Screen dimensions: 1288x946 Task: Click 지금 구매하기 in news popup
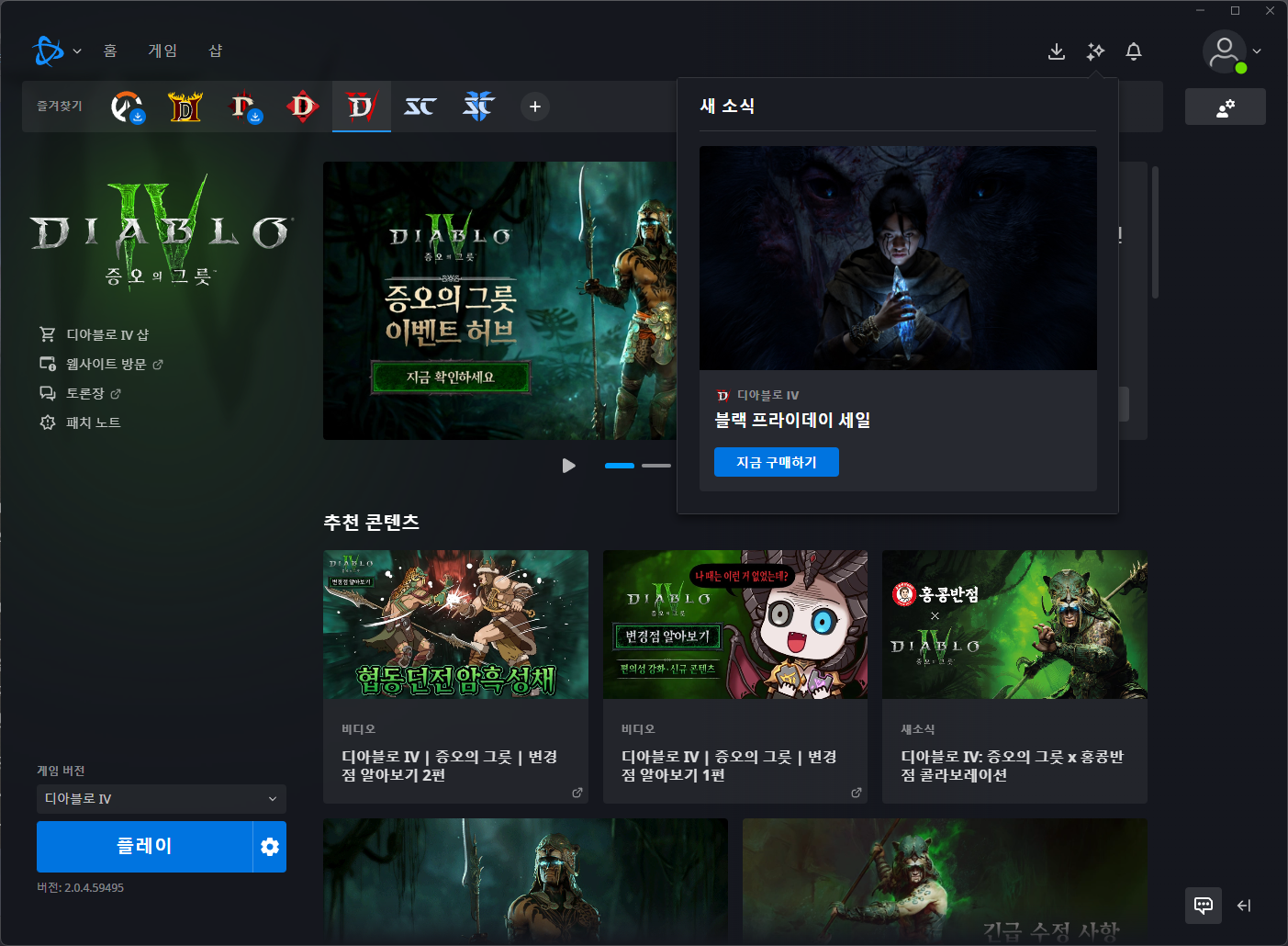(x=777, y=462)
